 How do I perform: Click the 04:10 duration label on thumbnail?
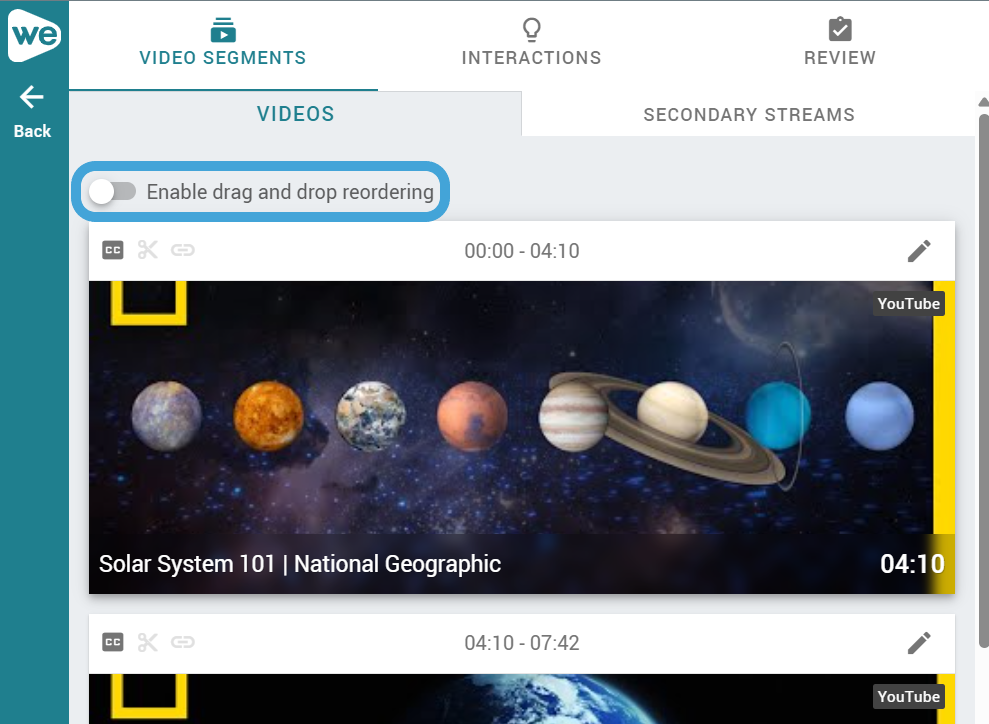[x=912, y=564]
